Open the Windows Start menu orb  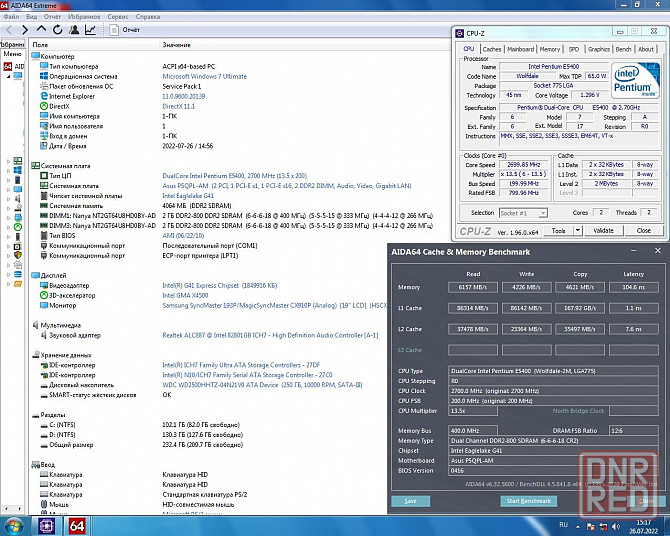(13, 525)
